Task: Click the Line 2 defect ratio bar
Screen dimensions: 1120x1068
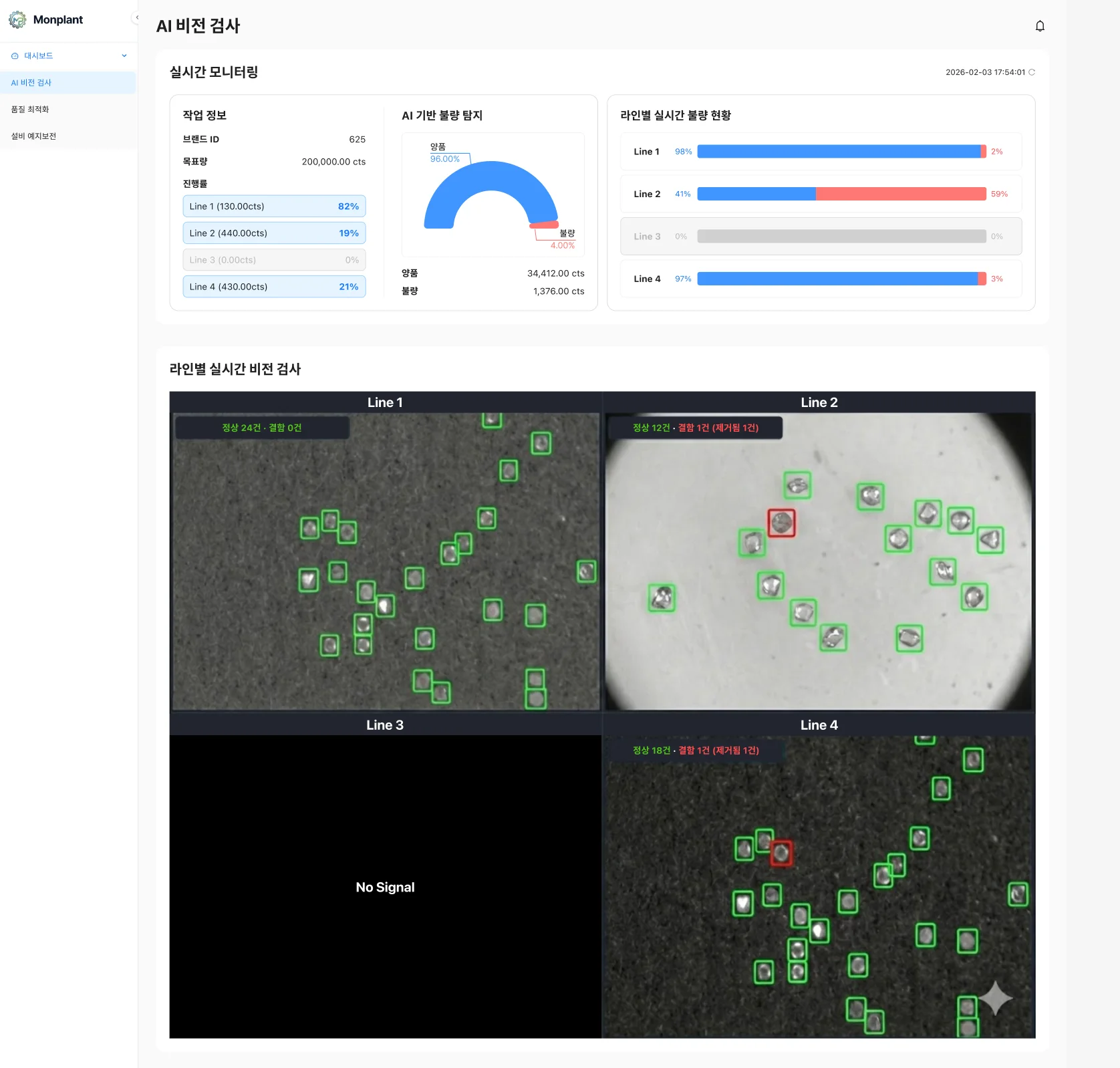Action: pyautogui.click(x=841, y=194)
